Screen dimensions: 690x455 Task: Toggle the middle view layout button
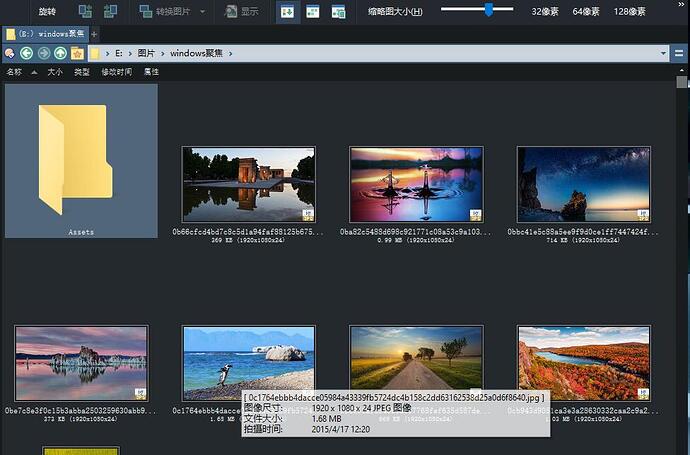pyautogui.click(x=313, y=12)
